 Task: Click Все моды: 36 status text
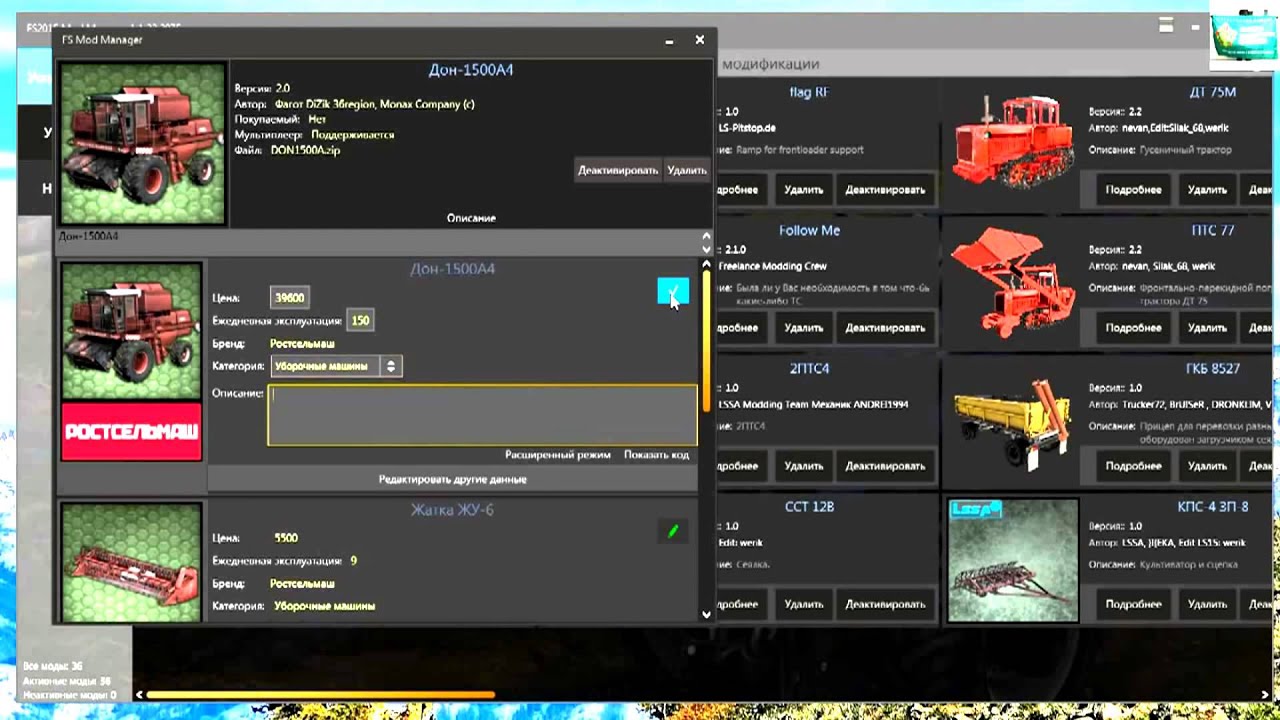coord(52,666)
